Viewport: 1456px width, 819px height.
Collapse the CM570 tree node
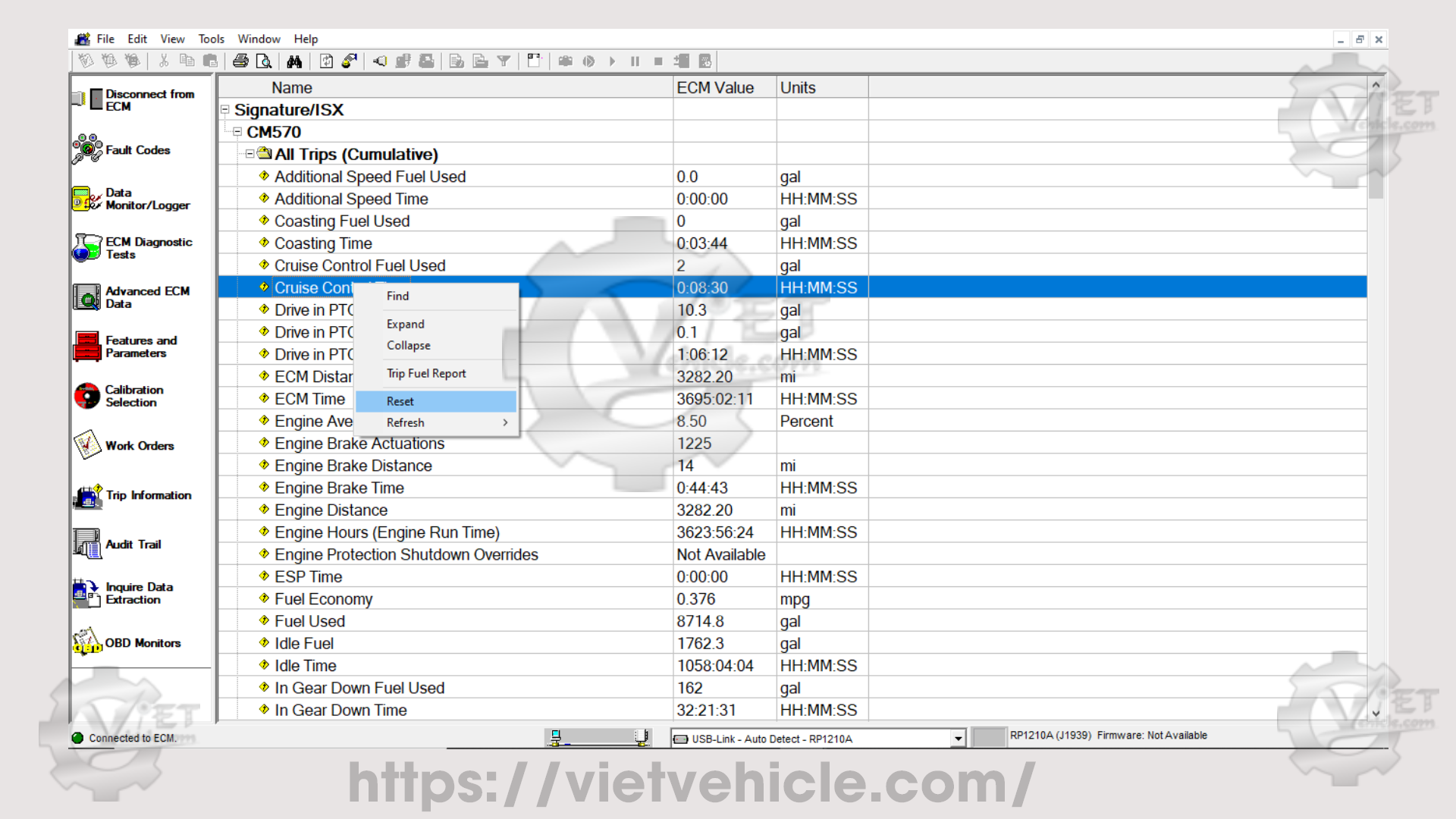point(237,132)
